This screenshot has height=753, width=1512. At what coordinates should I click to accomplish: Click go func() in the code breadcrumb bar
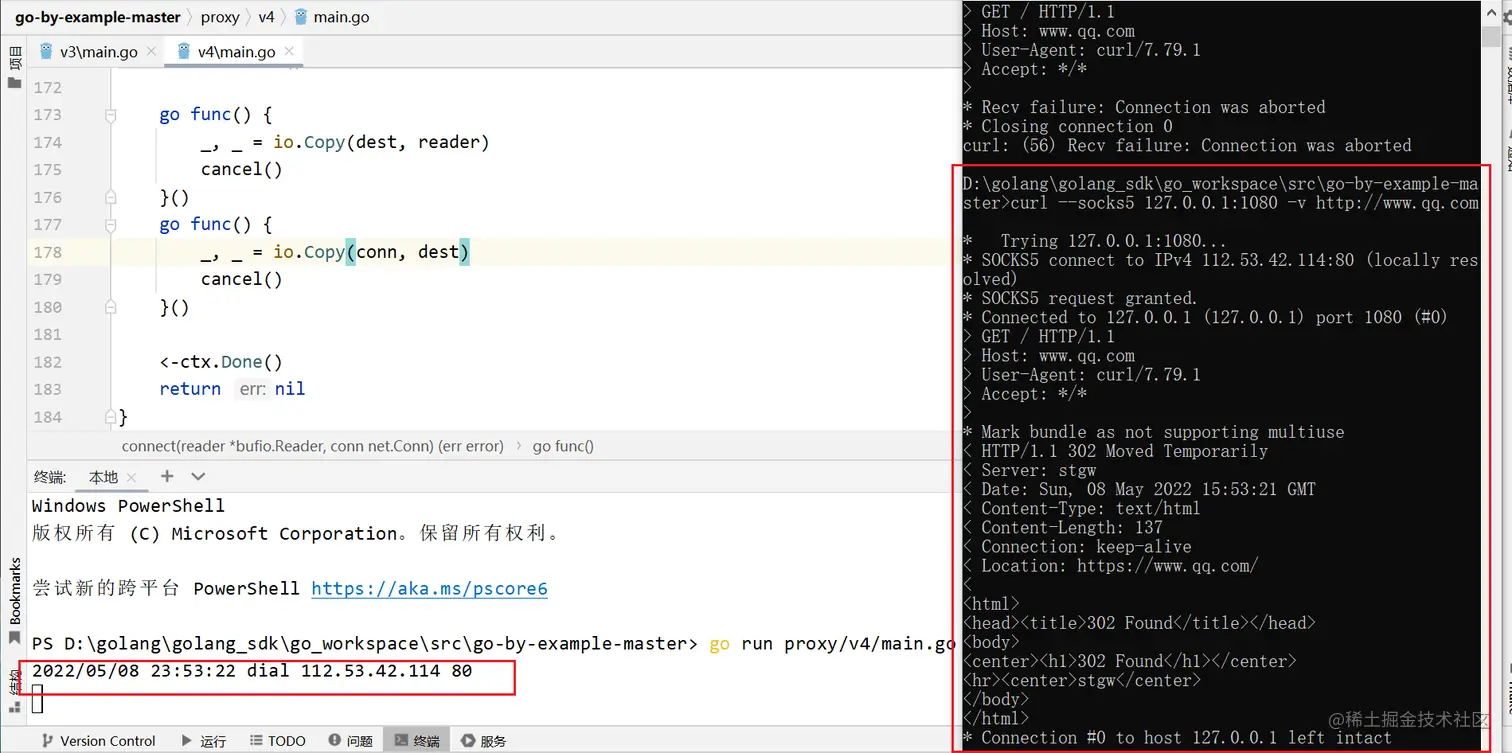tap(563, 446)
